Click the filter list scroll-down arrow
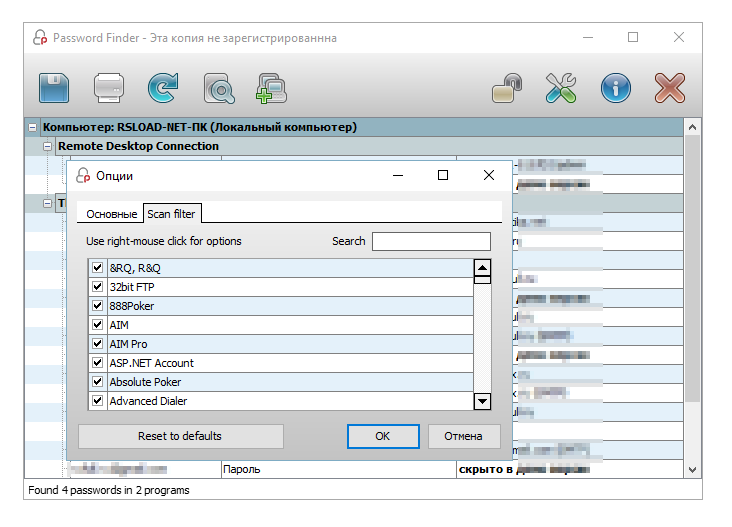 click(x=482, y=401)
